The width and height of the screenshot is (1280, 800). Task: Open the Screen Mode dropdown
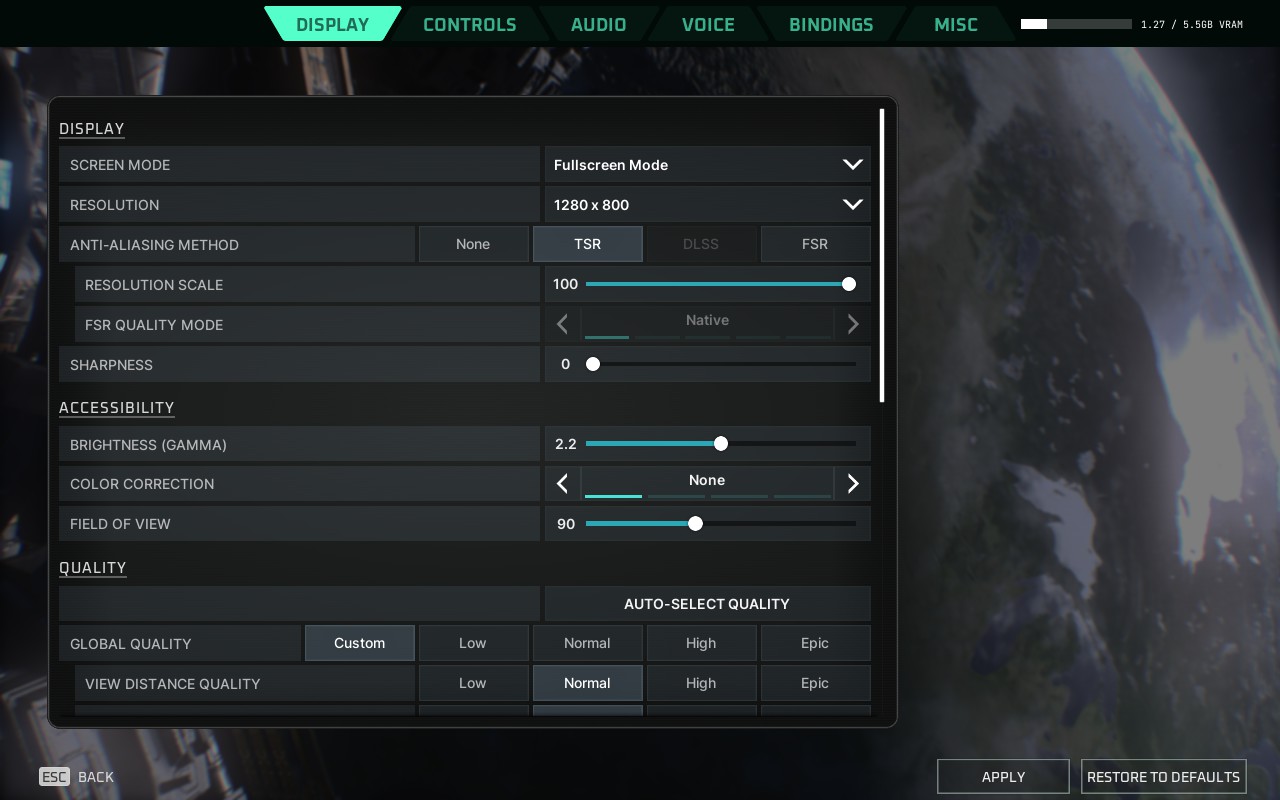point(707,164)
